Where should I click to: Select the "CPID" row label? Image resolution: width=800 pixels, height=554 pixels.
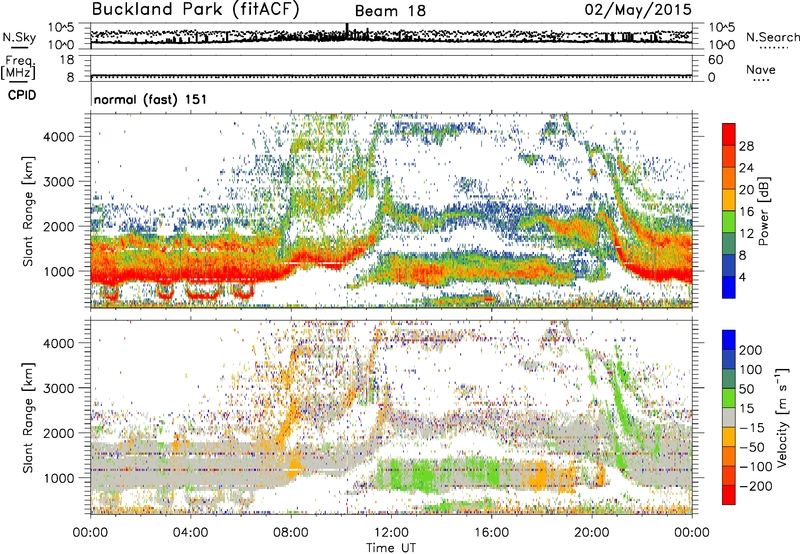(22, 95)
